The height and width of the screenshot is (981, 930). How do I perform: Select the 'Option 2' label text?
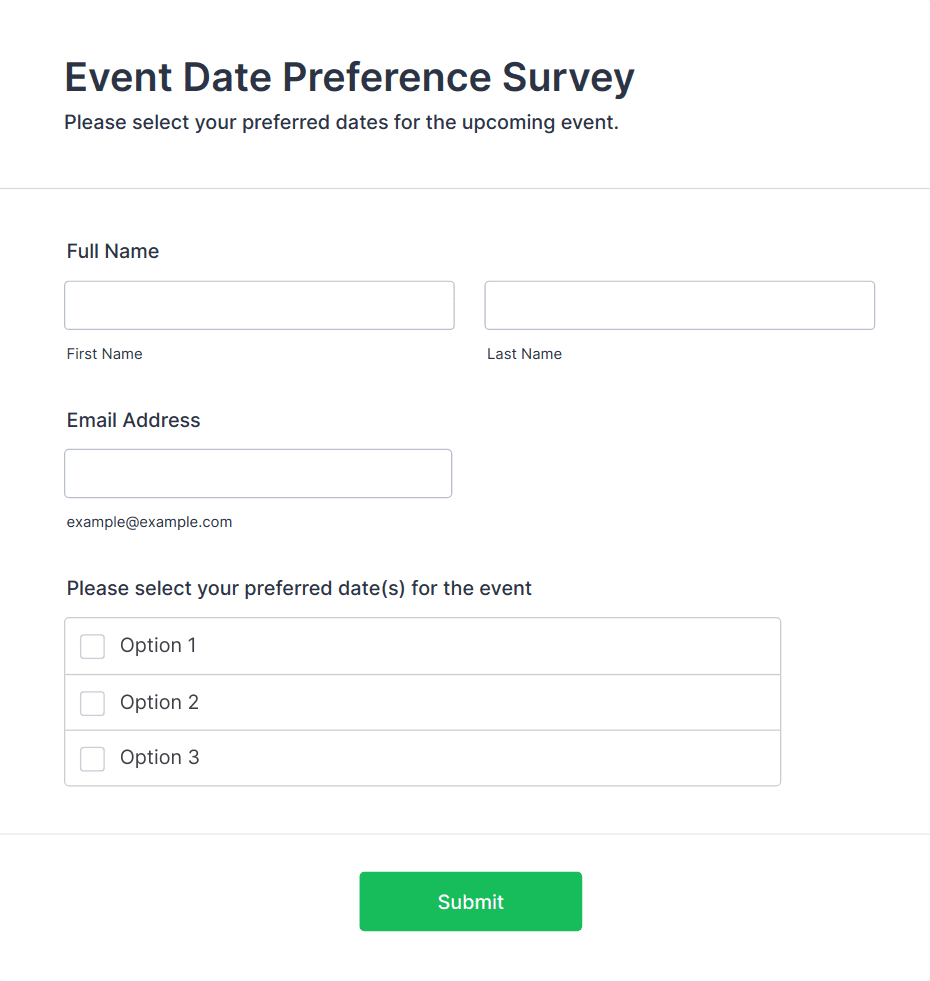point(159,703)
